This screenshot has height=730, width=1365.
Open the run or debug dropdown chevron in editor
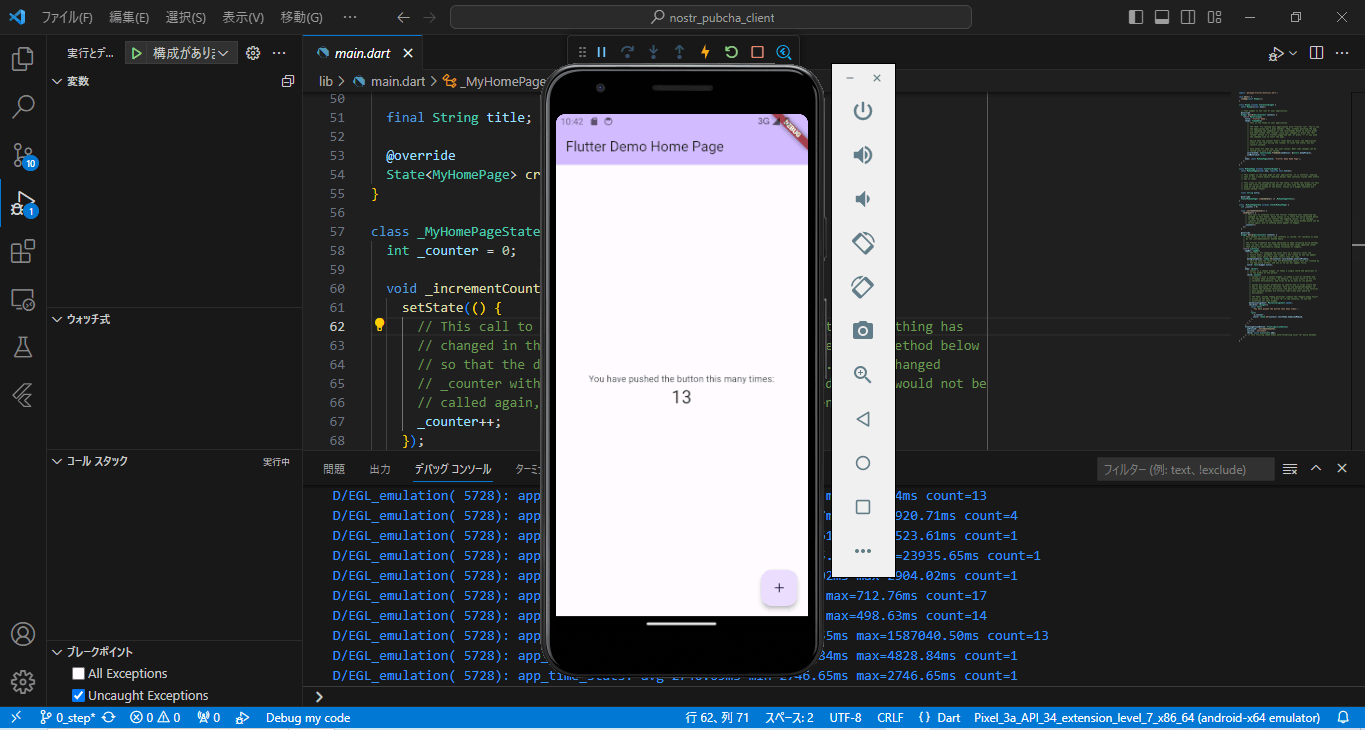[1293, 53]
